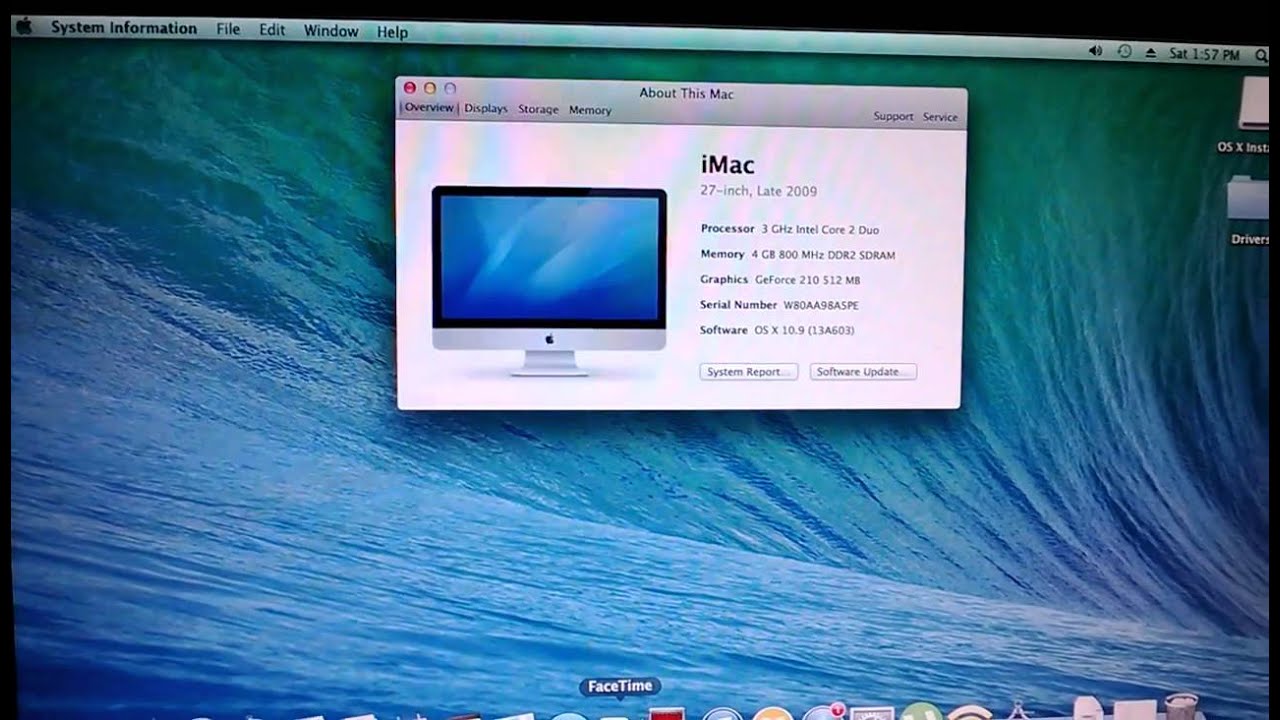Open the Edit menu

pyautogui.click(x=272, y=30)
